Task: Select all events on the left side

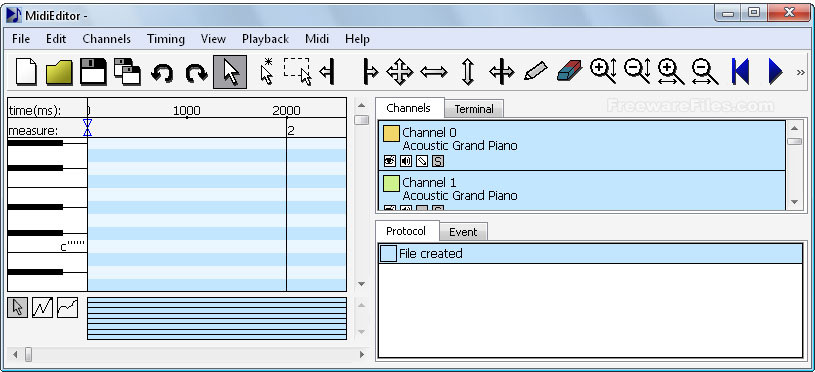Action: click(327, 72)
